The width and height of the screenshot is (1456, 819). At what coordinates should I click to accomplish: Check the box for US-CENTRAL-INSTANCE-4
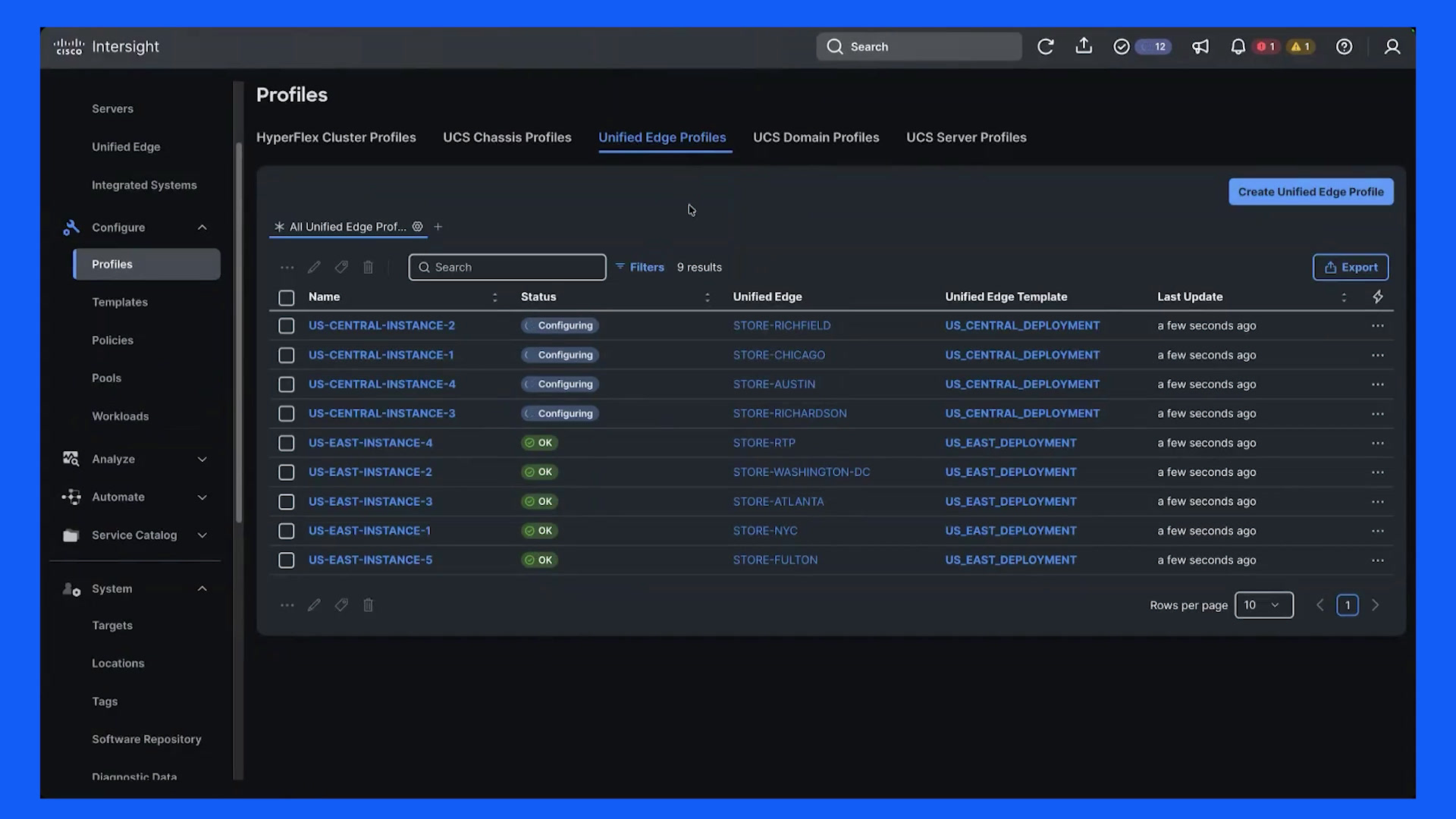(286, 385)
